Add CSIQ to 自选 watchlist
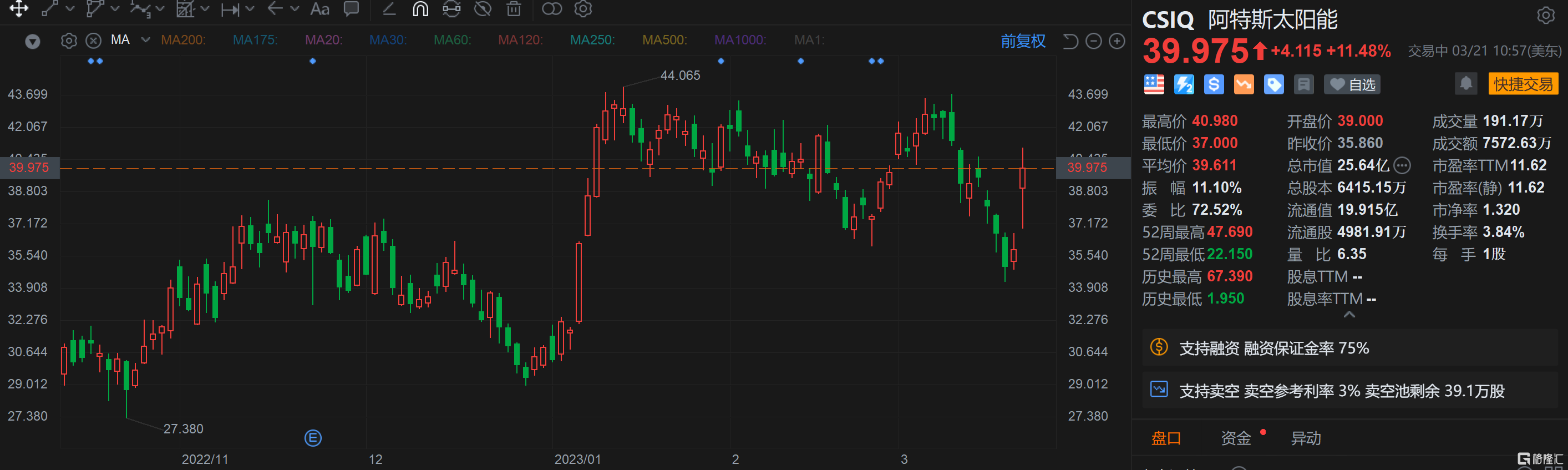Screen dimensions: 1568x470 click(x=1352, y=85)
